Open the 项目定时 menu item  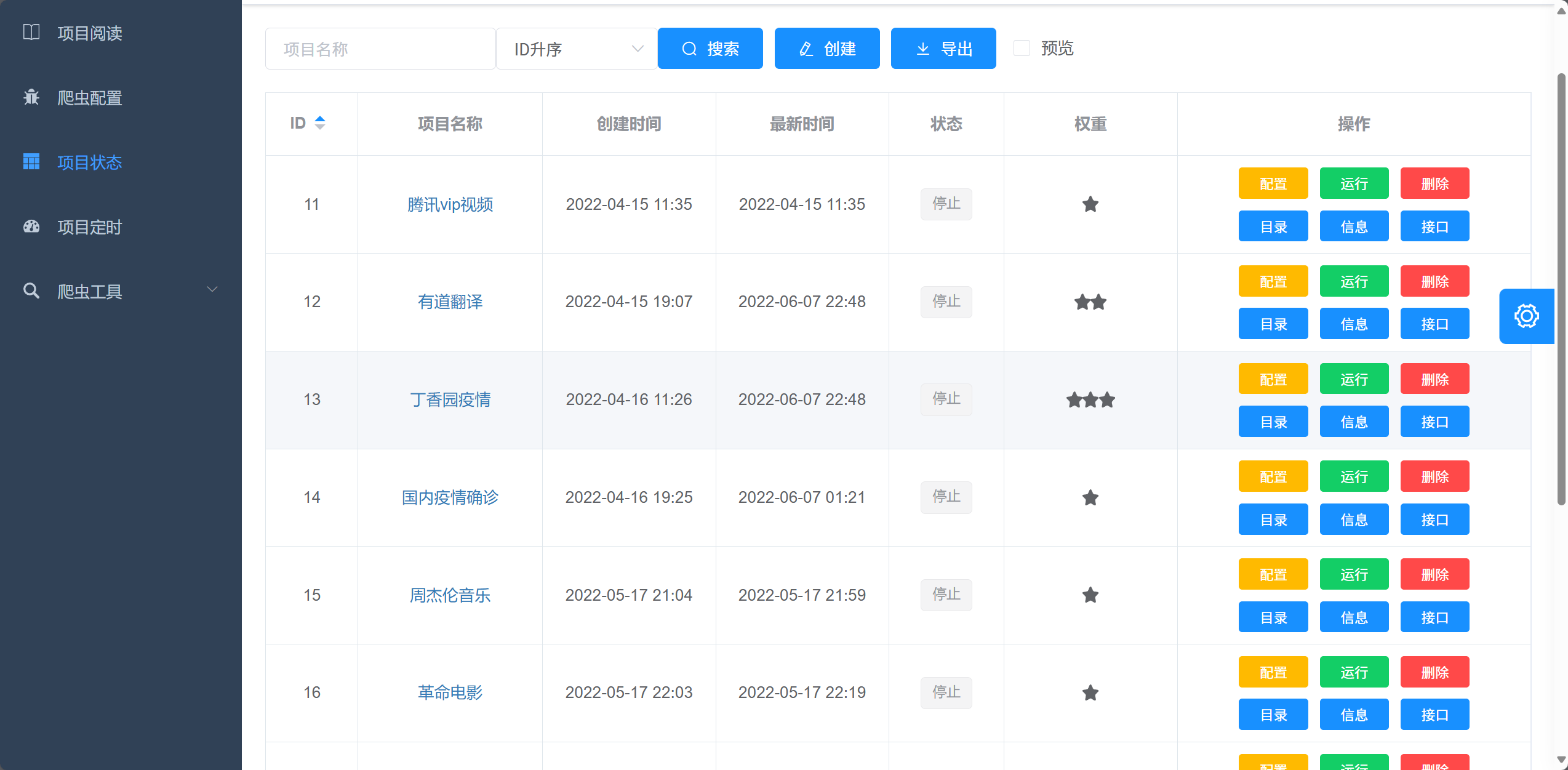[x=90, y=227]
